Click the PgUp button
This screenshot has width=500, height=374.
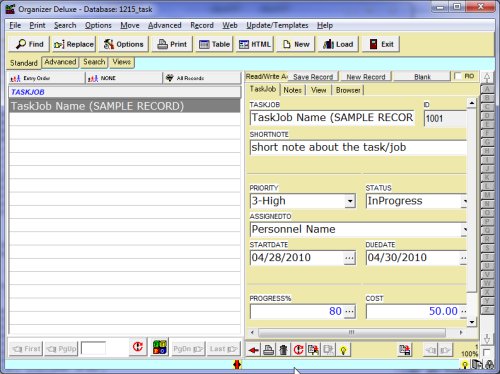[x=61, y=349]
